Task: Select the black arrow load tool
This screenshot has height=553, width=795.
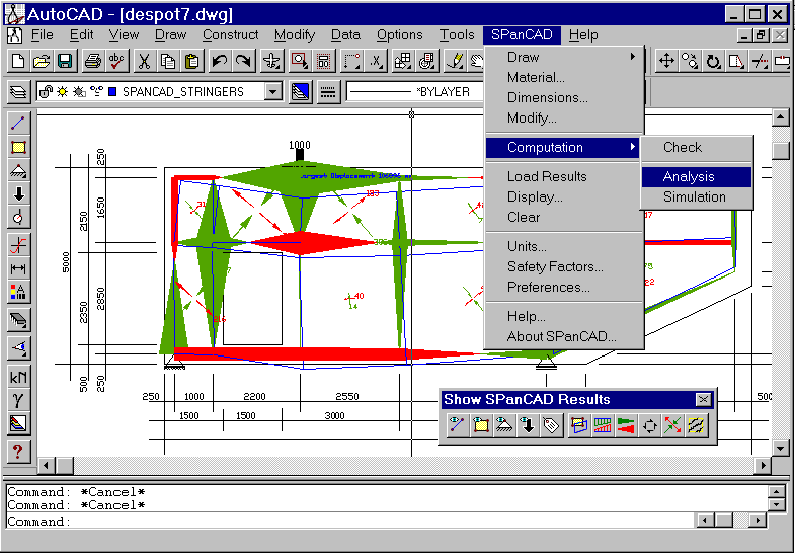Action: [x=18, y=194]
